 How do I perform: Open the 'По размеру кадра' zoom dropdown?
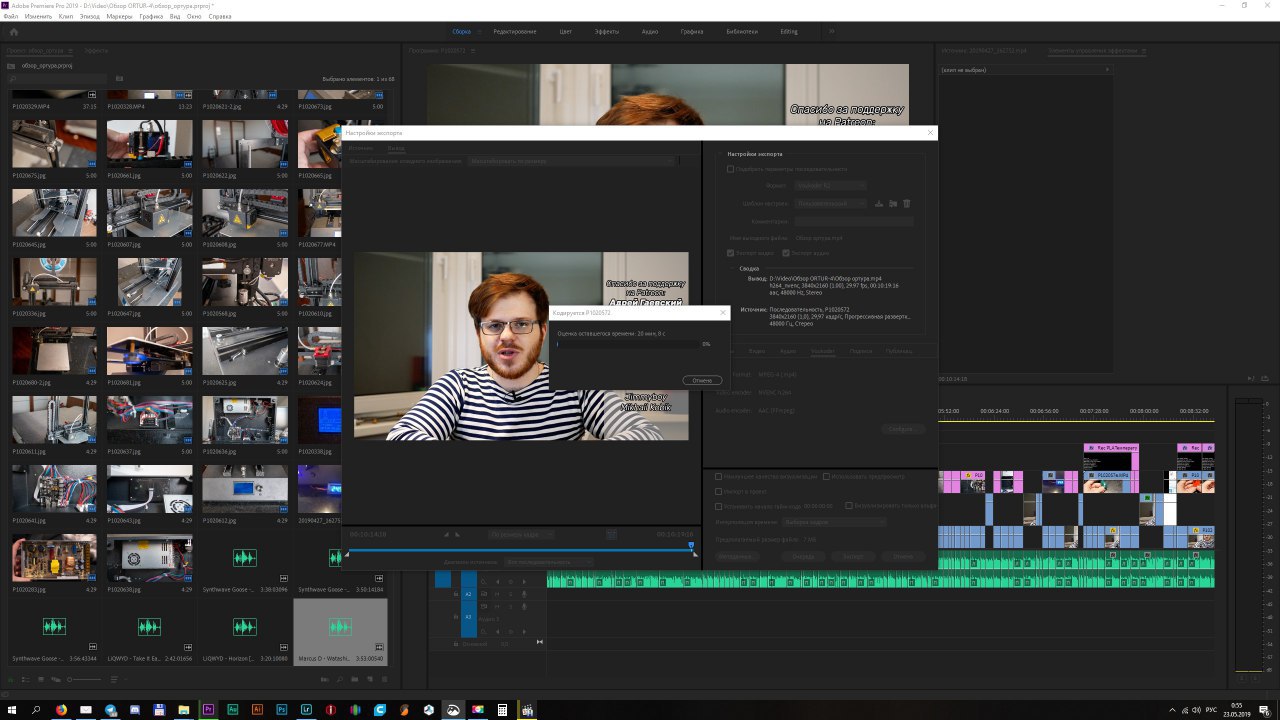pyautogui.click(x=522, y=535)
